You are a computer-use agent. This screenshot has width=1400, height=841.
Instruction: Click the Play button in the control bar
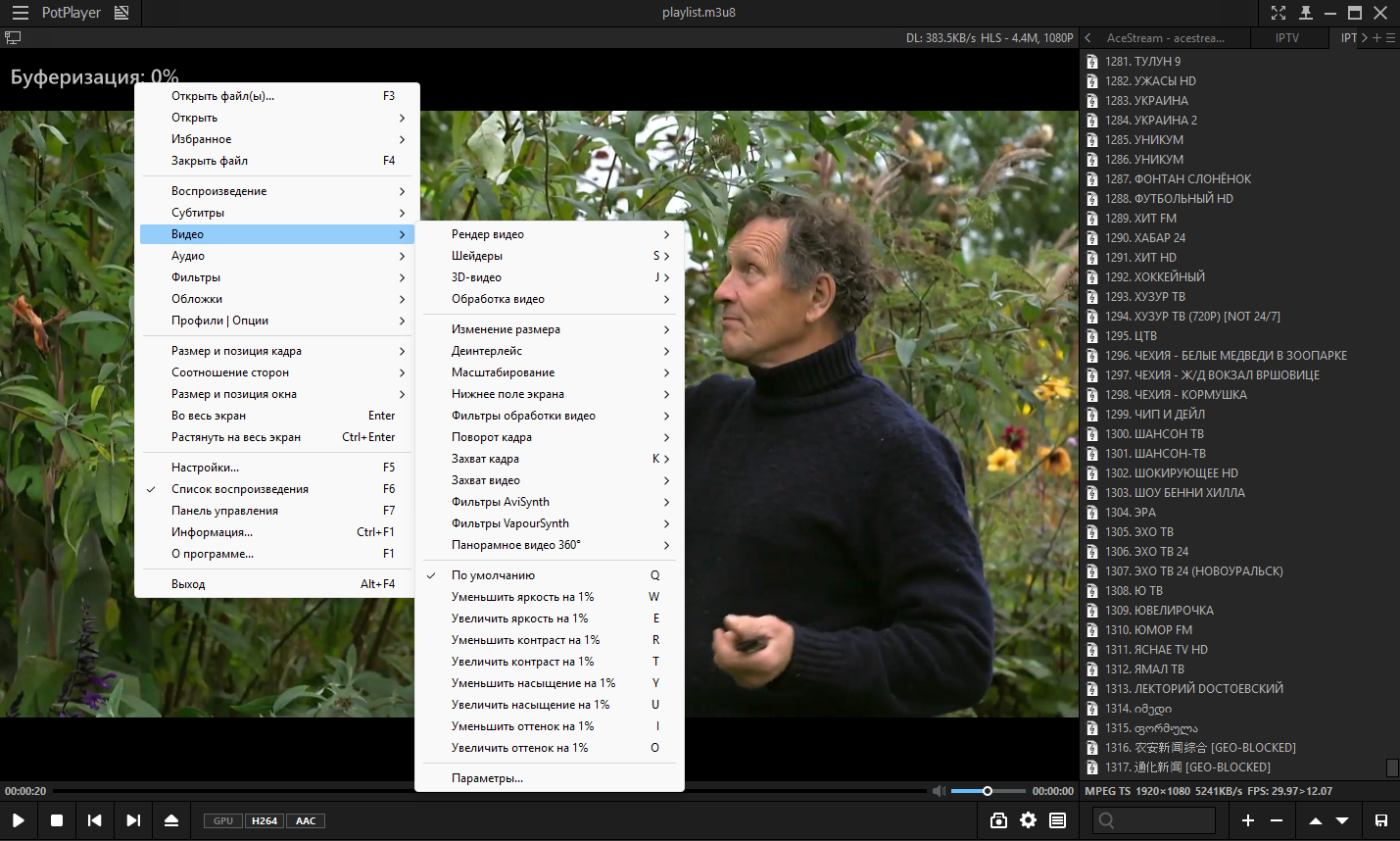(x=19, y=820)
